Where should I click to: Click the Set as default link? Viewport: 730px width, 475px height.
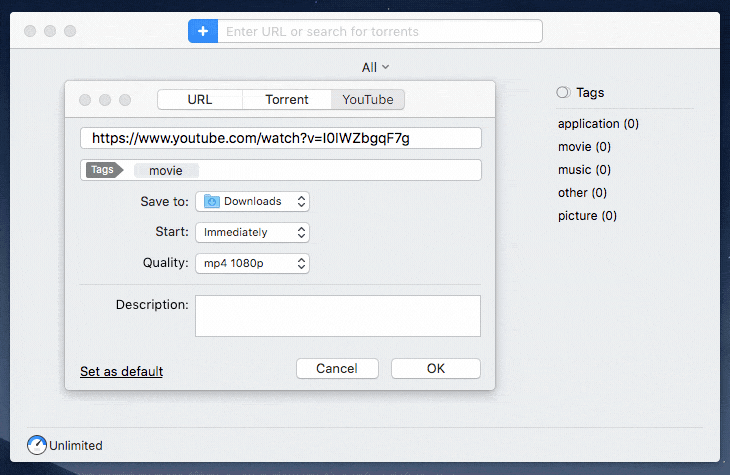pos(122,371)
